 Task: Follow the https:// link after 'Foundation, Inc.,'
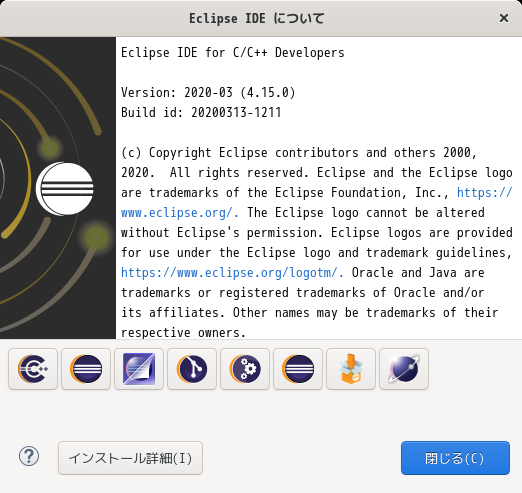coord(484,193)
